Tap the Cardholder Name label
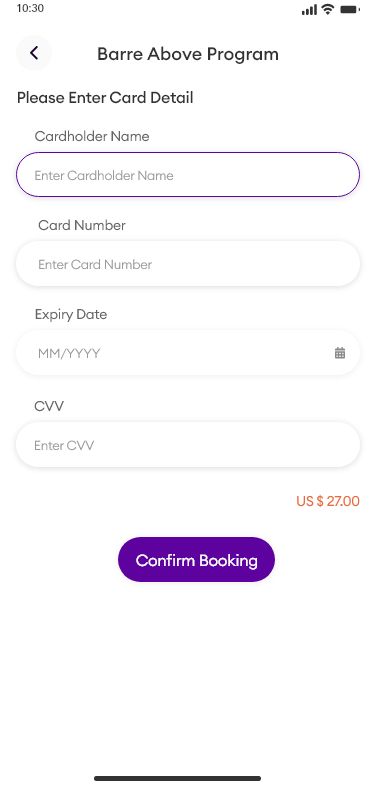 coord(92,136)
